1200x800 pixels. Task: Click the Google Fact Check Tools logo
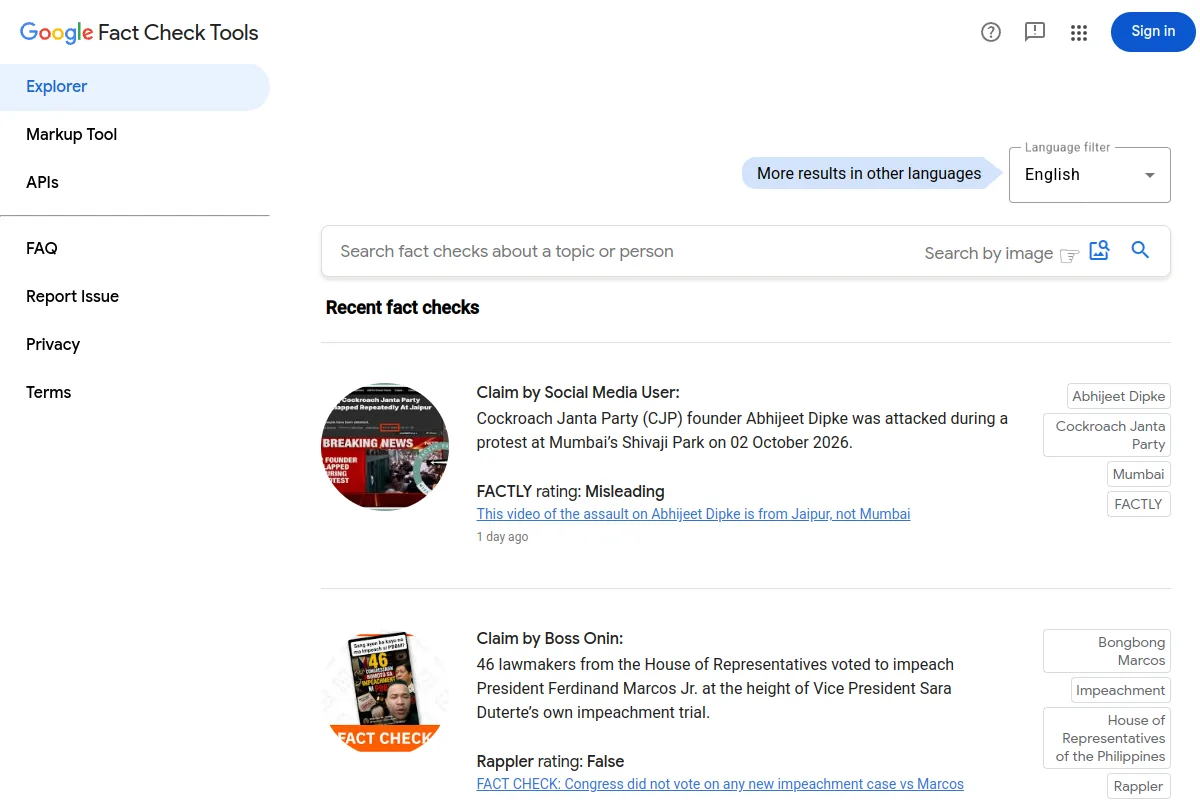pos(139,32)
